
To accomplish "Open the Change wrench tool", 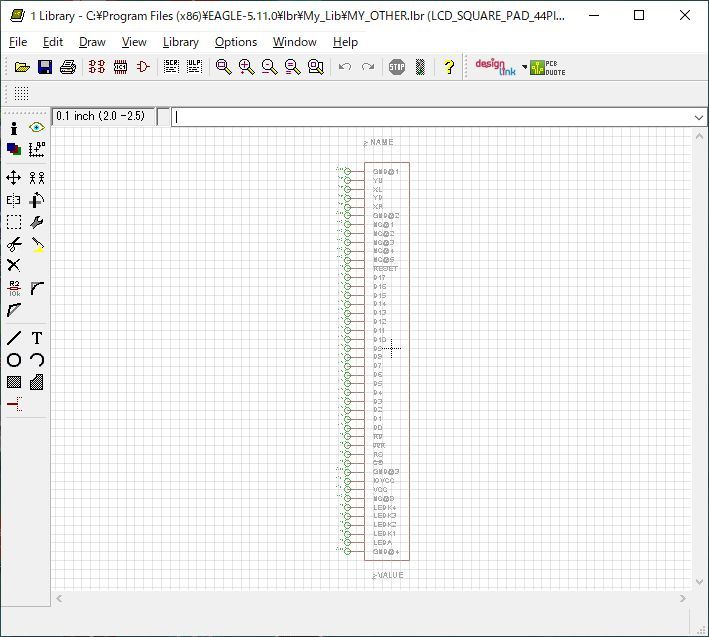I will click(37, 222).
